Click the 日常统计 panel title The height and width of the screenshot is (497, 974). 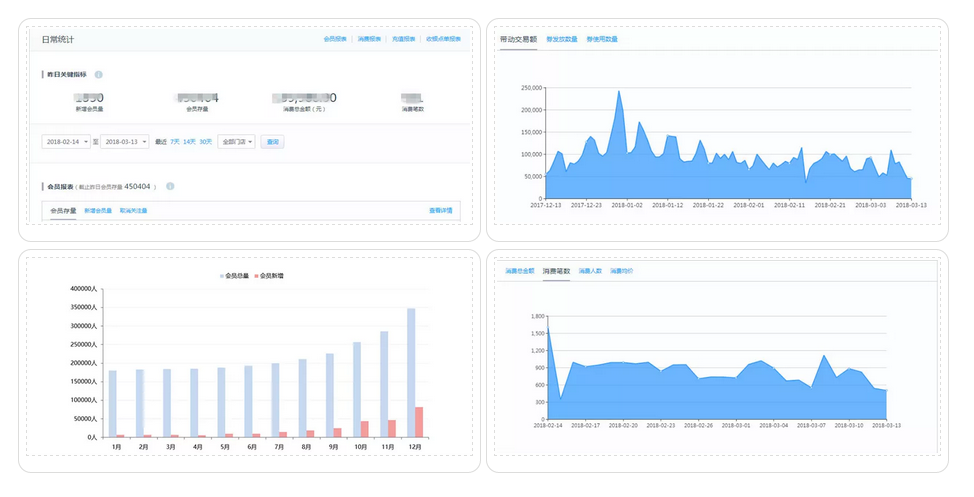pos(58,39)
